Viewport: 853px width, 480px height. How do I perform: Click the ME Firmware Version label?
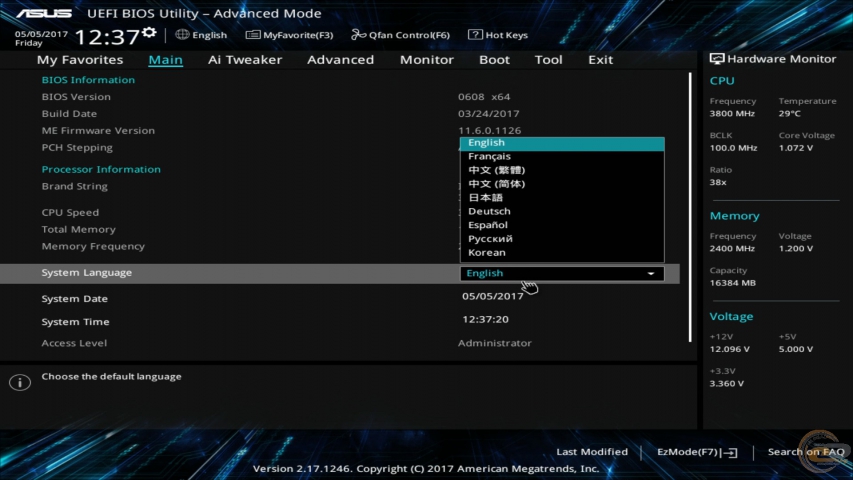click(x=98, y=131)
